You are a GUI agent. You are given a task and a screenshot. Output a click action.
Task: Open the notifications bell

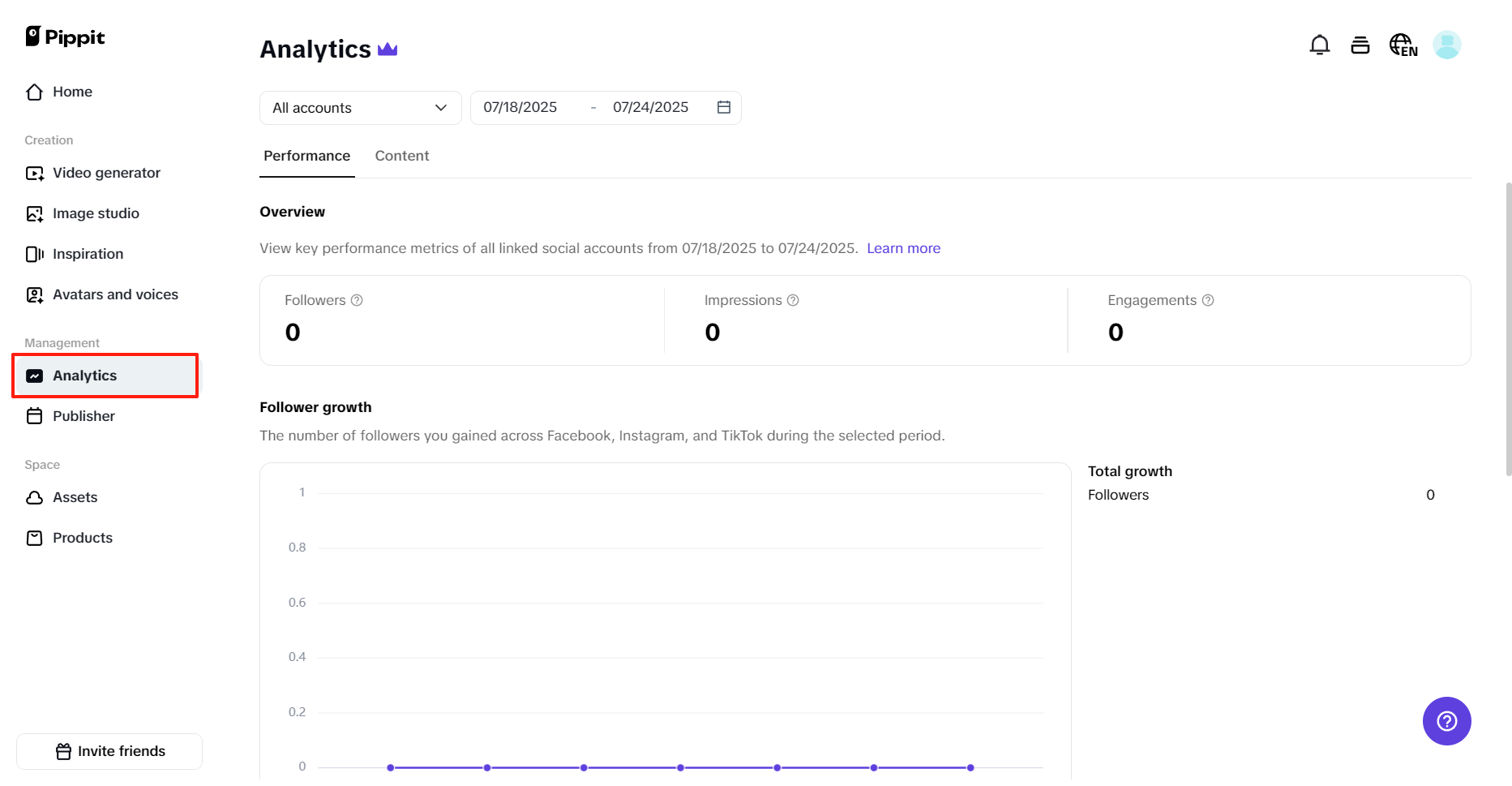pos(1320,45)
